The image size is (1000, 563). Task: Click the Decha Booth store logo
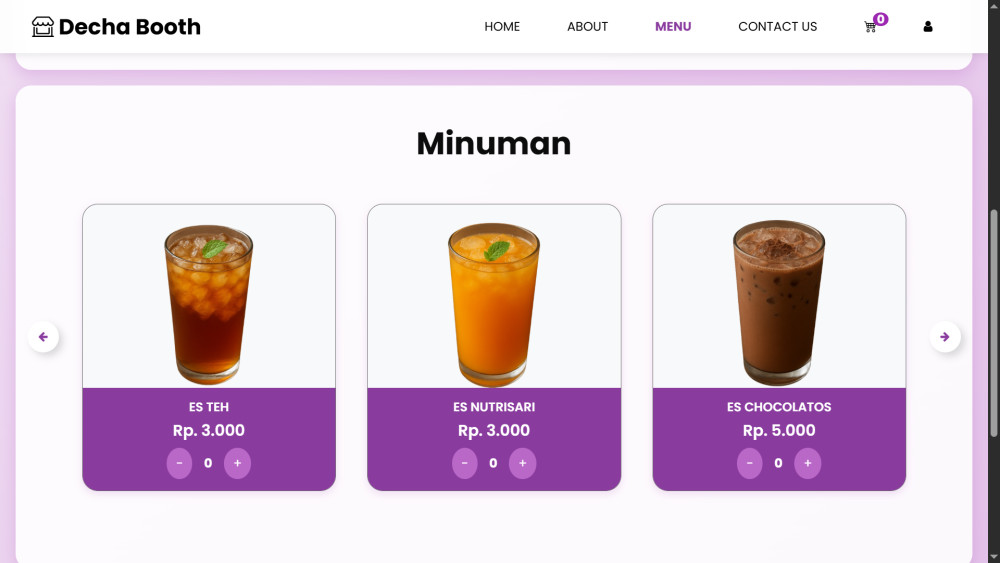pyautogui.click(x=116, y=27)
